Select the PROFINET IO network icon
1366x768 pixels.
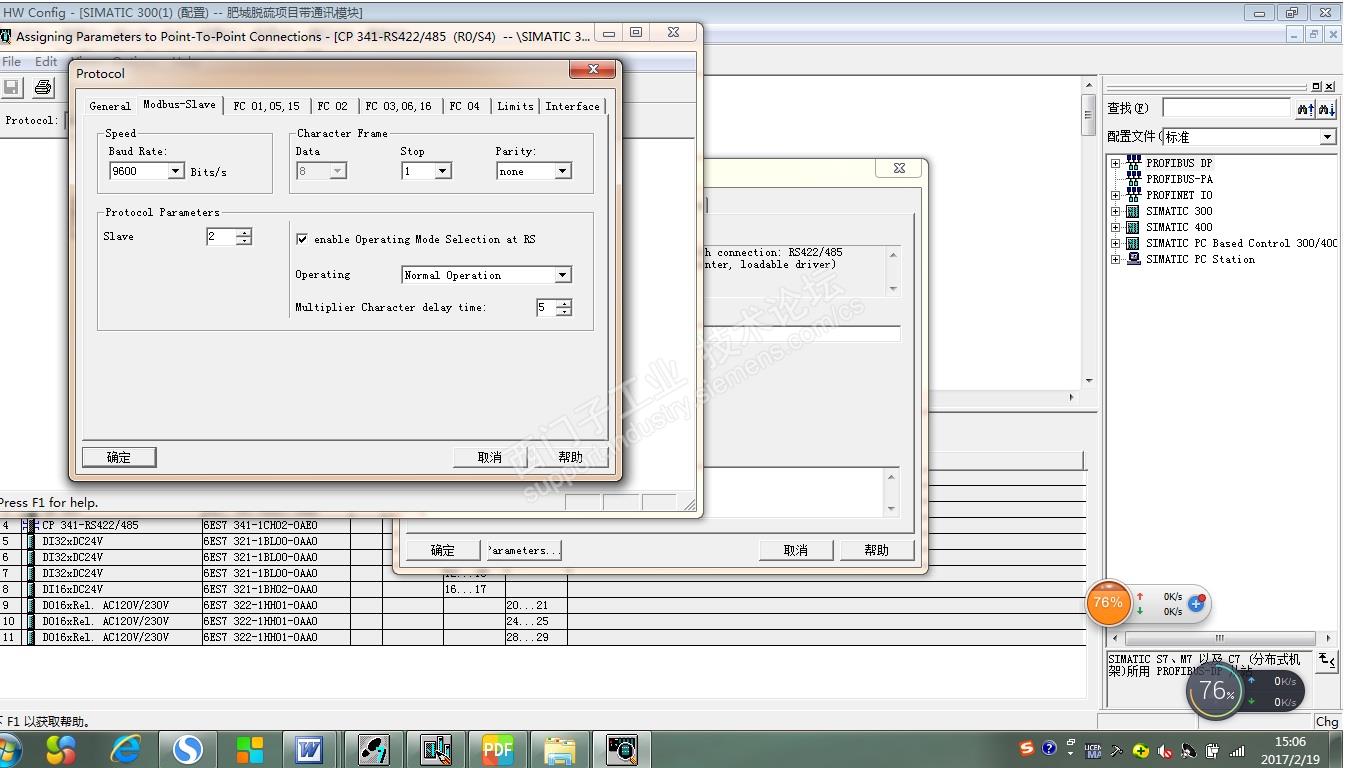tap(1133, 194)
